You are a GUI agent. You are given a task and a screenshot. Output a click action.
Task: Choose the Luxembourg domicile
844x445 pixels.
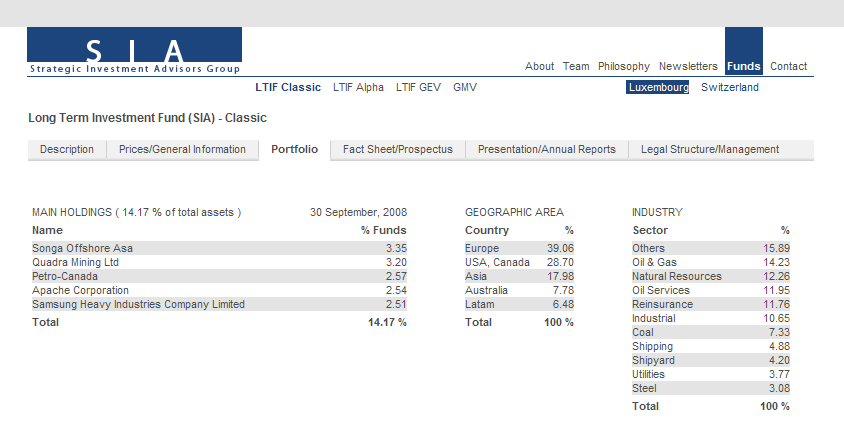click(x=658, y=87)
